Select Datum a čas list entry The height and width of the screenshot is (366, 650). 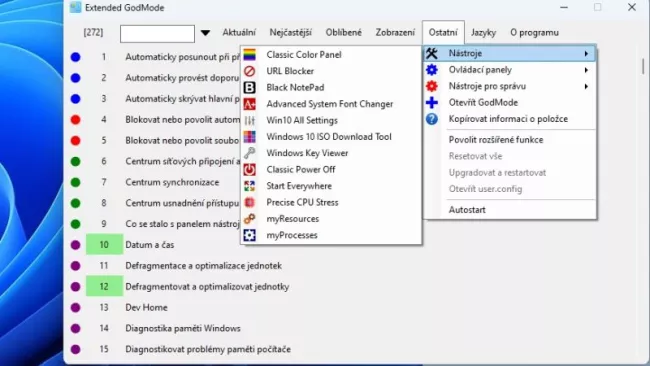pos(150,245)
